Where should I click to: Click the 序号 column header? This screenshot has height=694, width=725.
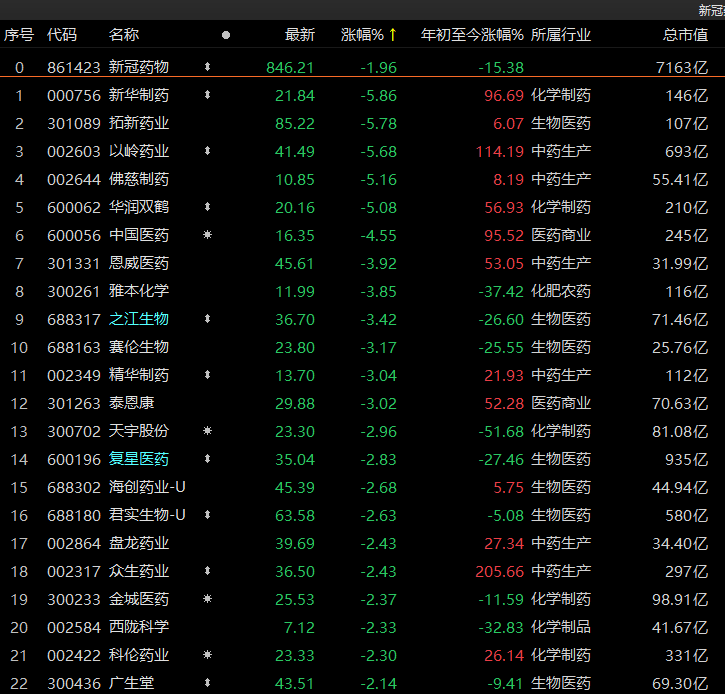19,35
